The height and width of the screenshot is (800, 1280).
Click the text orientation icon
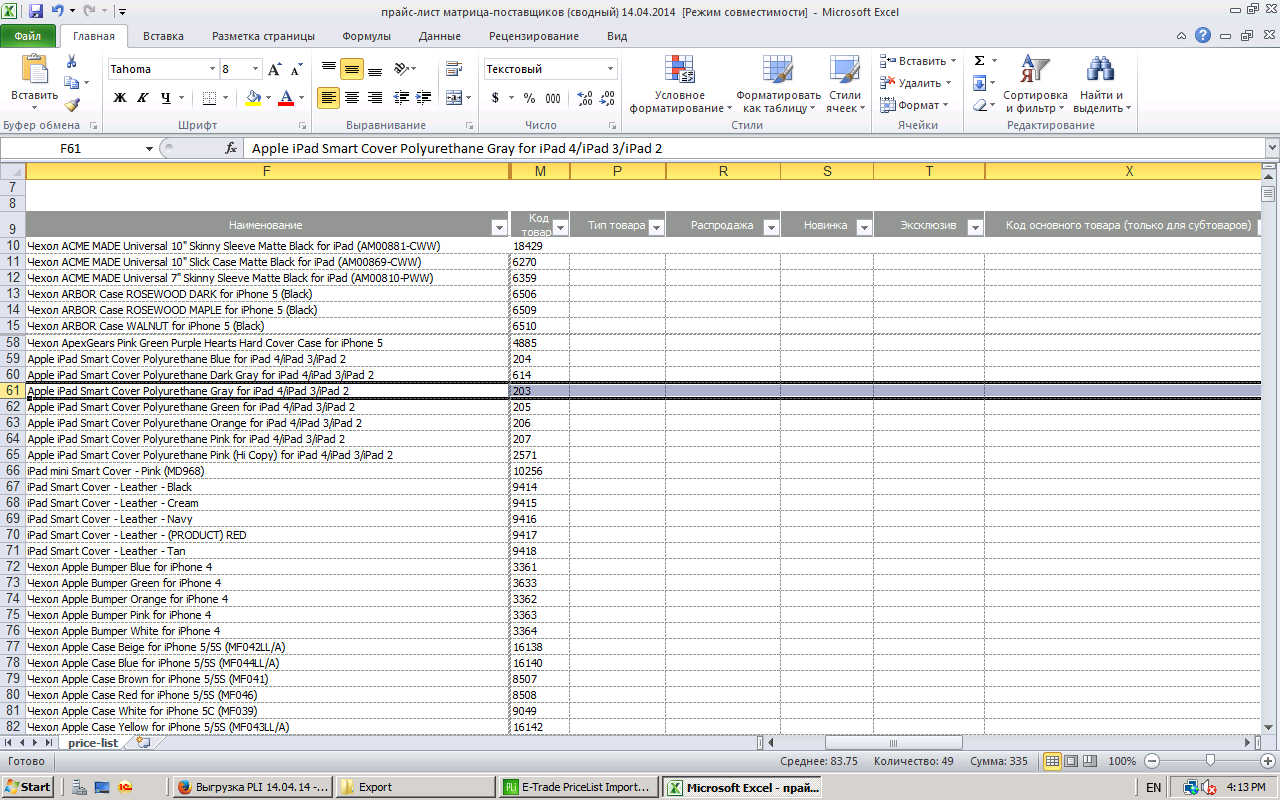pyautogui.click(x=401, y=69)
